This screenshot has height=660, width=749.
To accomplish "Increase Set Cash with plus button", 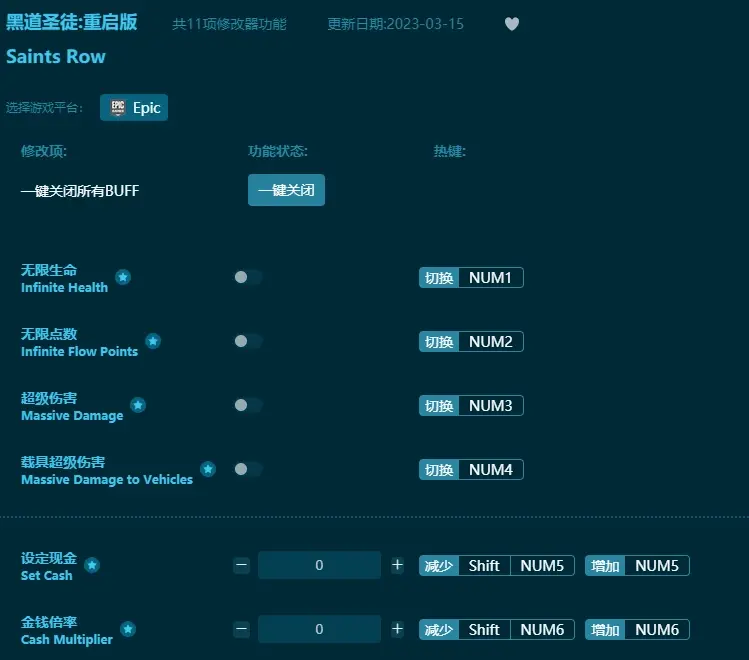I will [x=397, y=565].
